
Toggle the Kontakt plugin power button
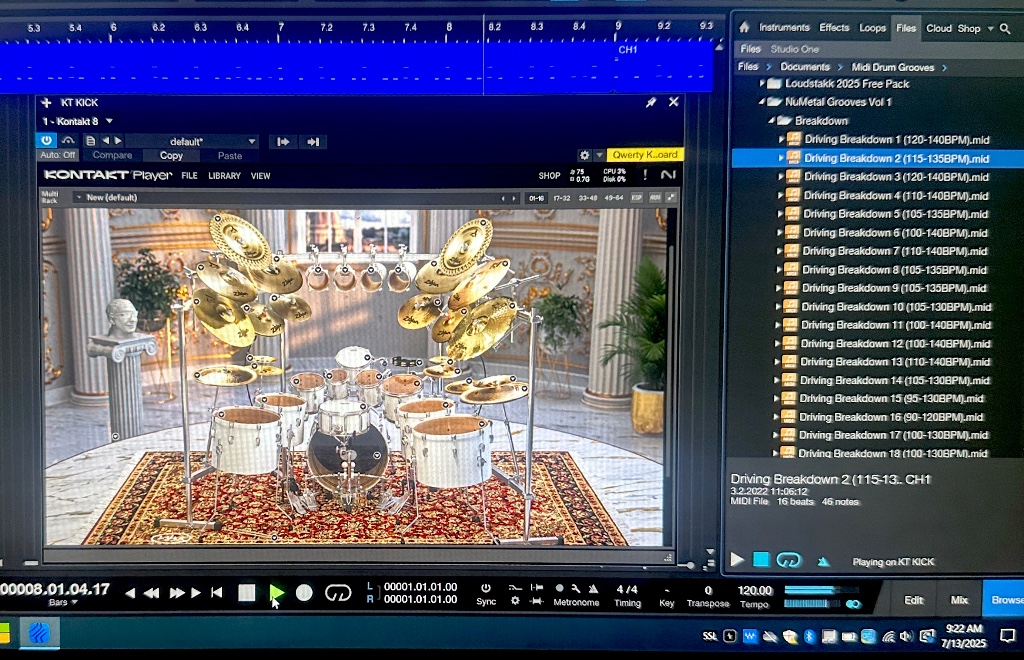(46, 140)
